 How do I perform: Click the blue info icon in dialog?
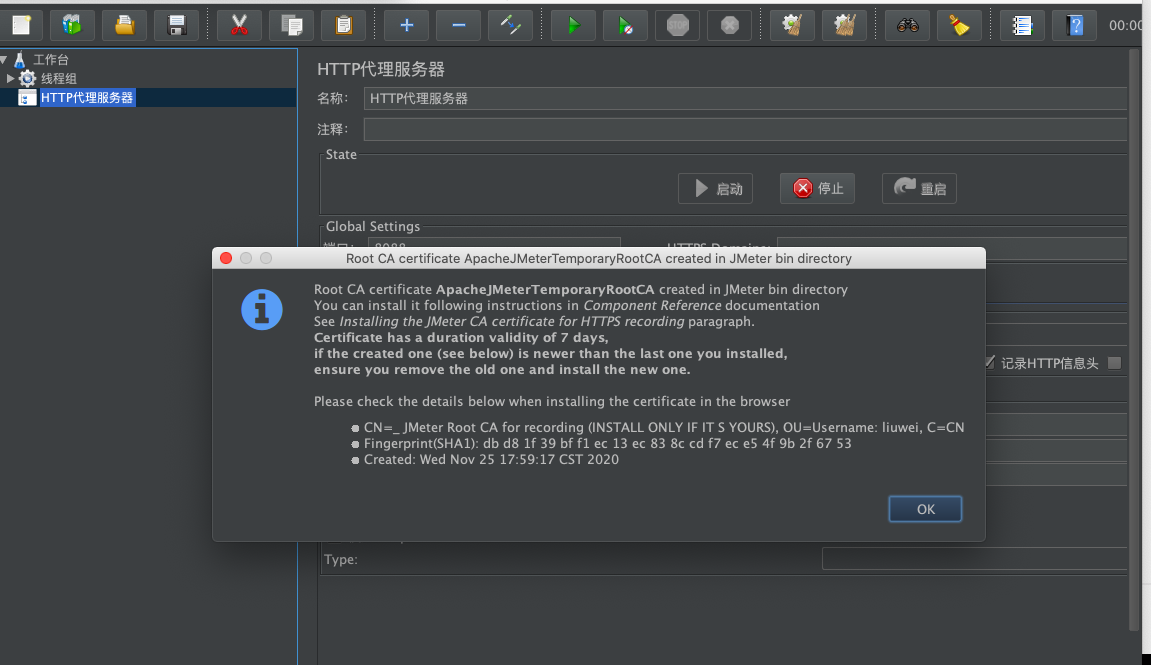coord(262,310)
